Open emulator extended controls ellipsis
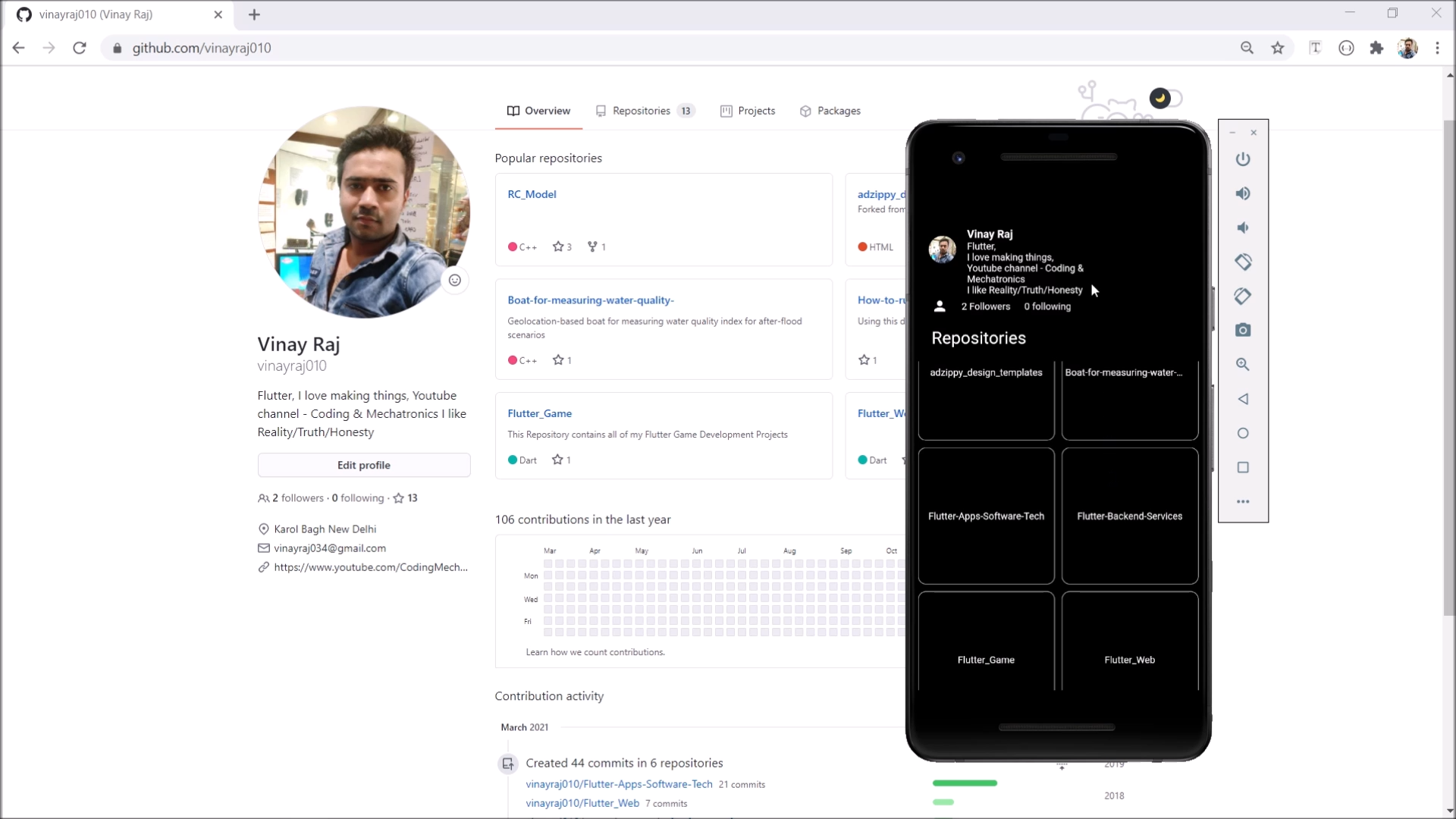1456x819 pixels. (x=1243, y=501)
